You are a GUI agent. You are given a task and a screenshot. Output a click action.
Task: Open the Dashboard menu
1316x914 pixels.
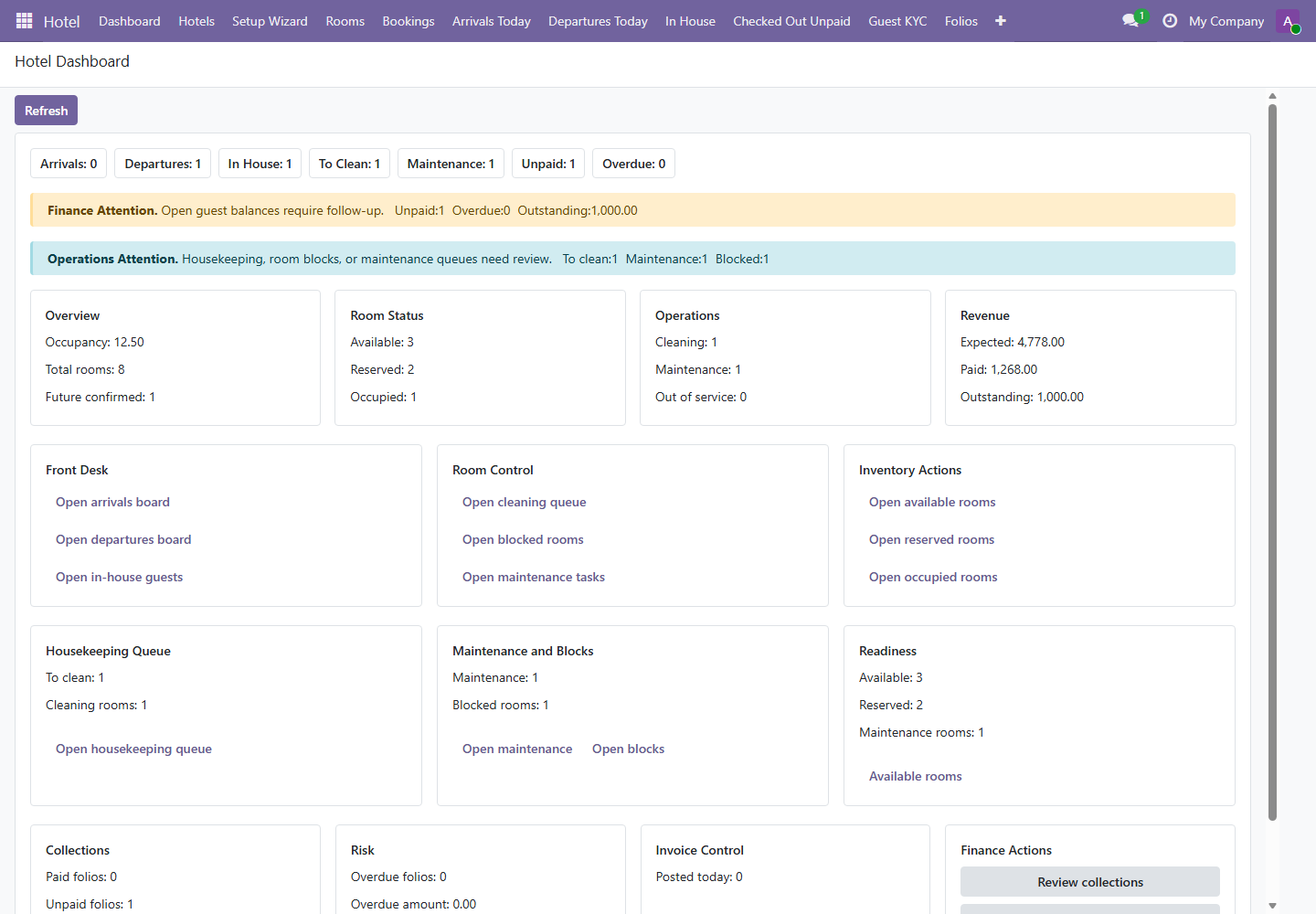click(x=130, y=21)
